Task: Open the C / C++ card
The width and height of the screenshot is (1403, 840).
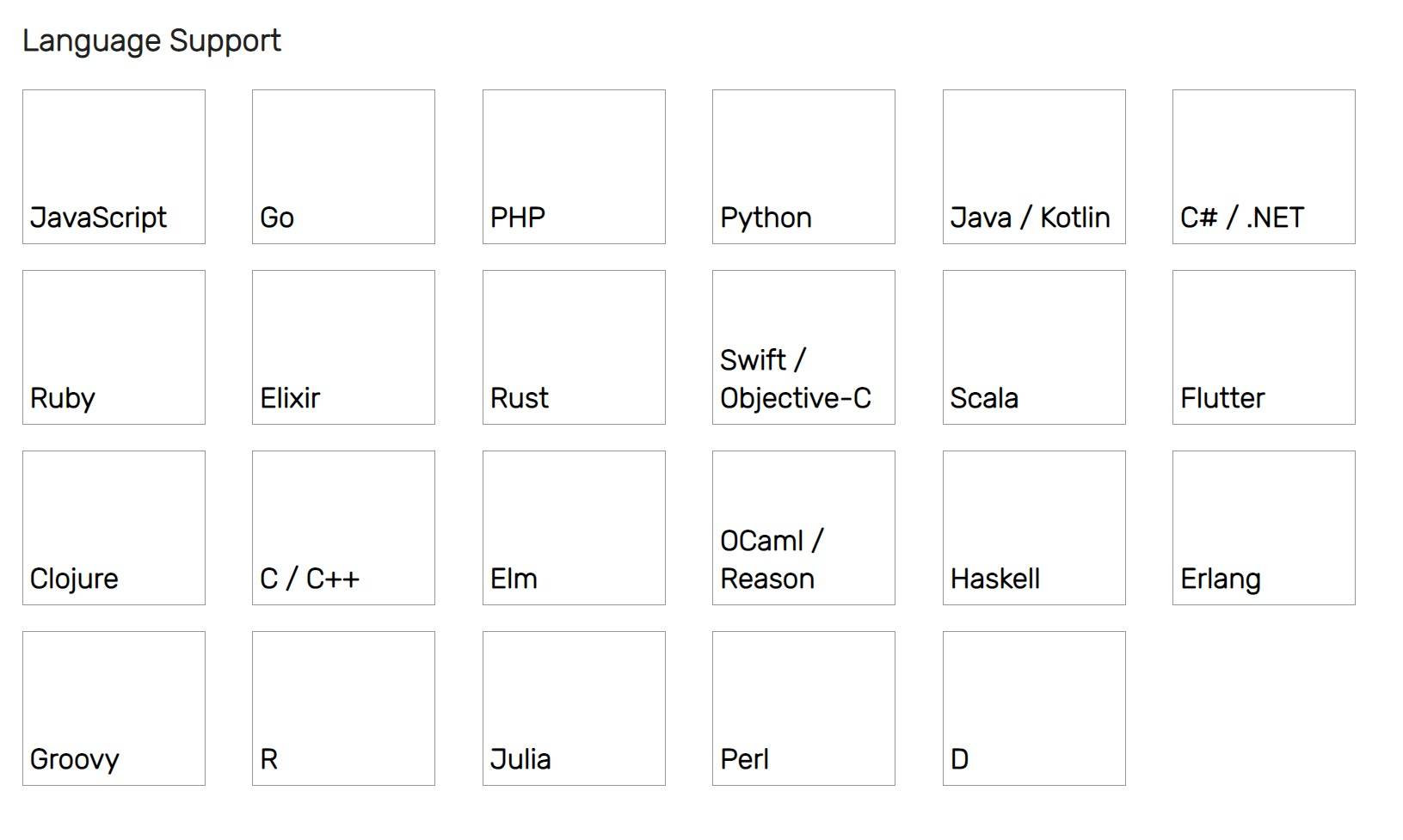Action: click(x=343, y=528)
